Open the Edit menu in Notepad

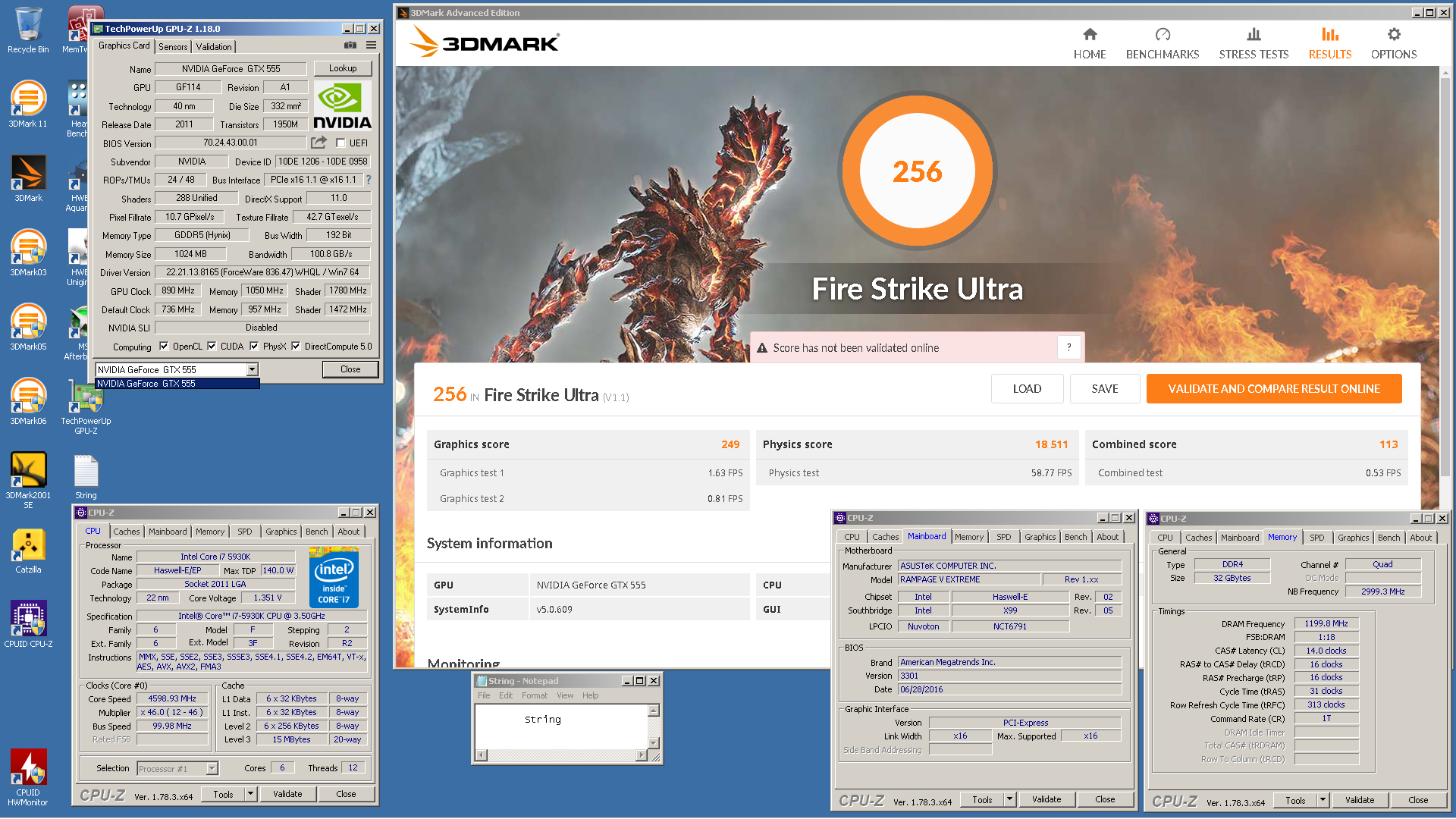(x=506, y=695)
